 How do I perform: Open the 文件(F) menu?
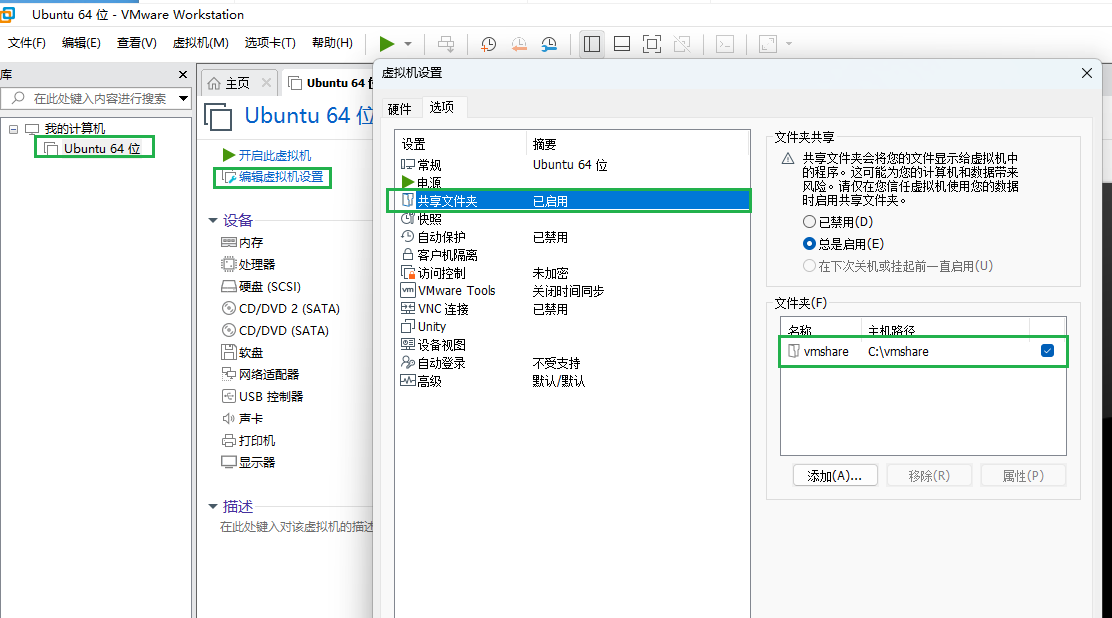[27, 43]
